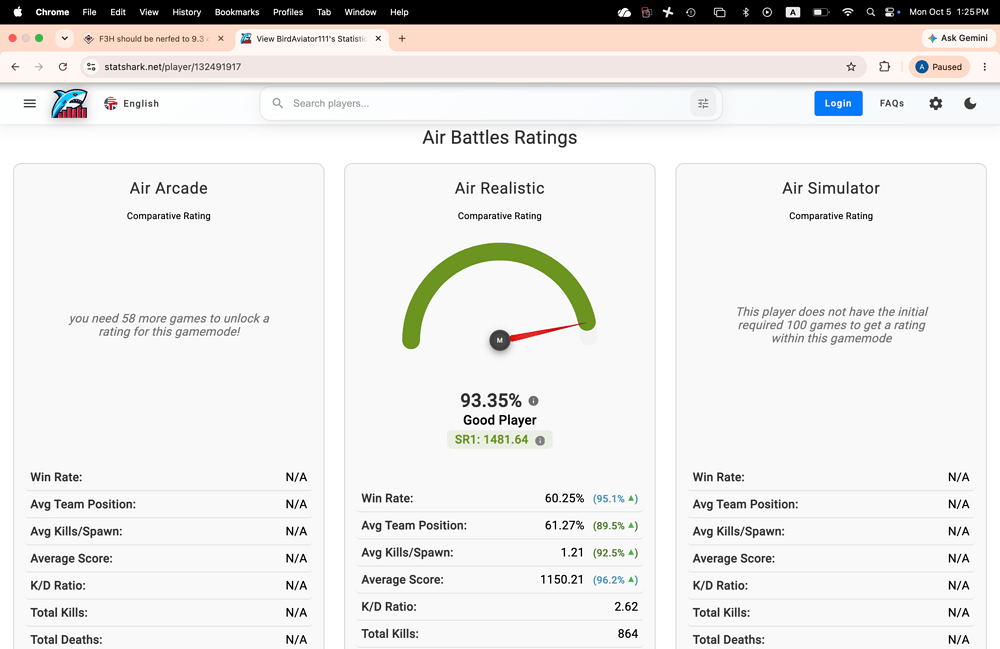Open the FAQs link

pos(892,103)
